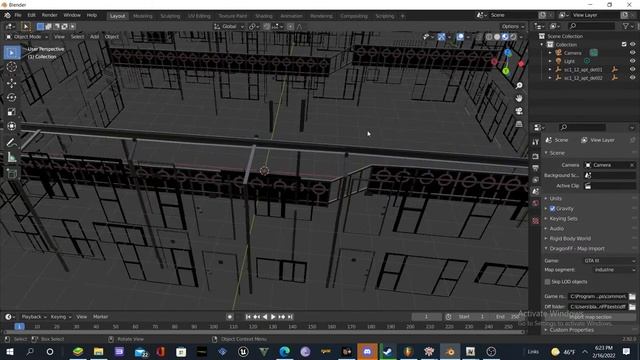Open Steam from the Windows taskbar
The height and width of the screenshot is (360, 640).
(387, 351)
